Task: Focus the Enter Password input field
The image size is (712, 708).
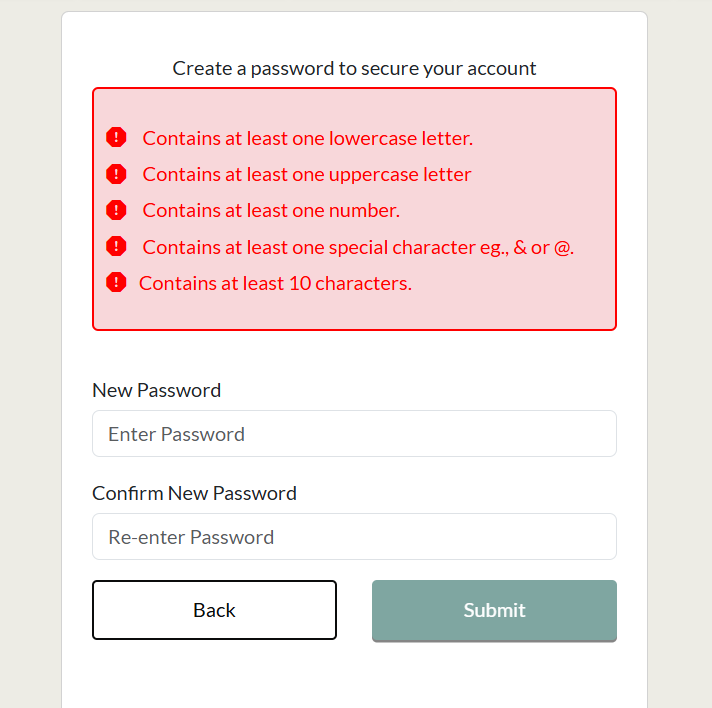Action: (x=354, y=434)
